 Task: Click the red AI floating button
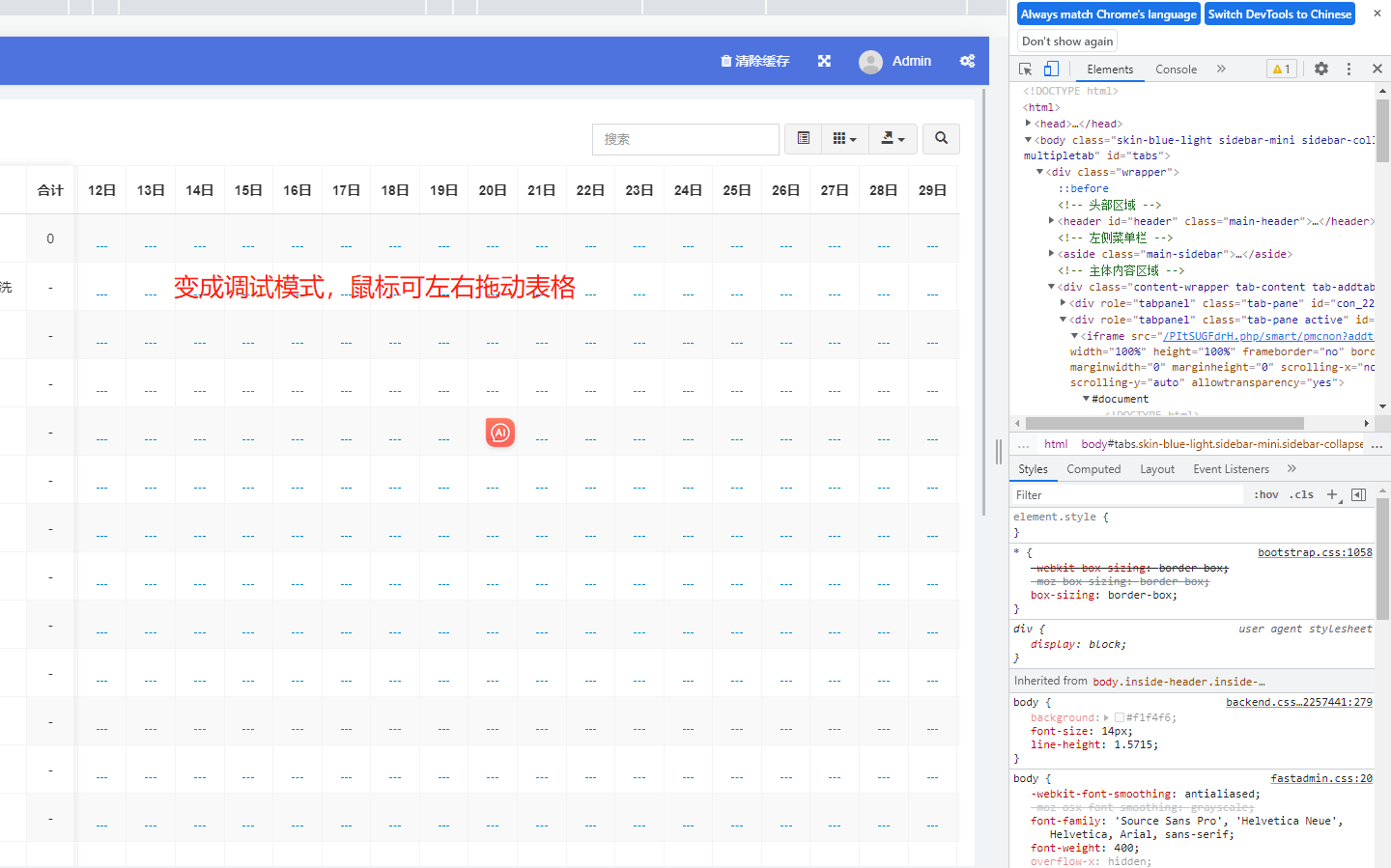(500, 433)
